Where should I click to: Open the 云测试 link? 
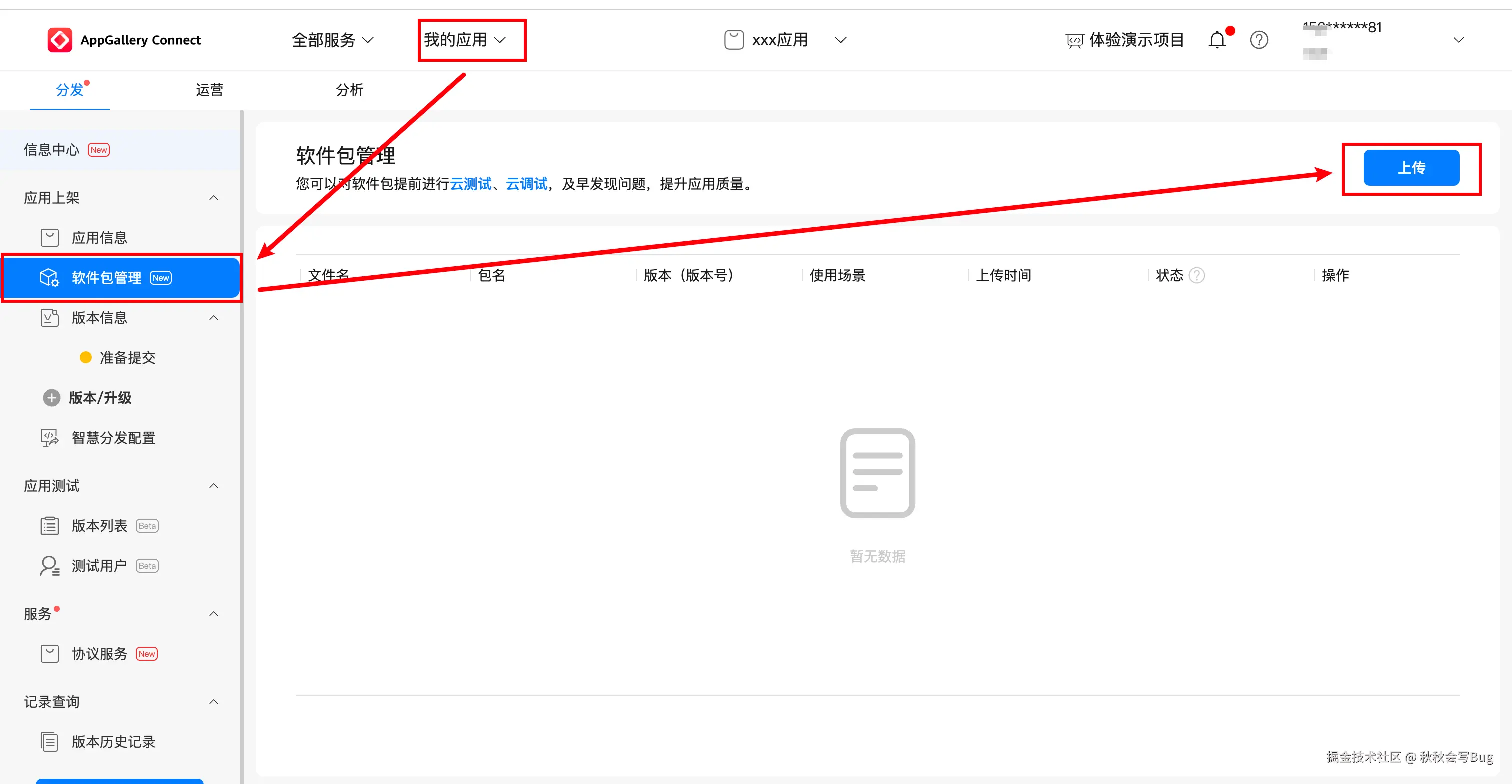point(470,184)
